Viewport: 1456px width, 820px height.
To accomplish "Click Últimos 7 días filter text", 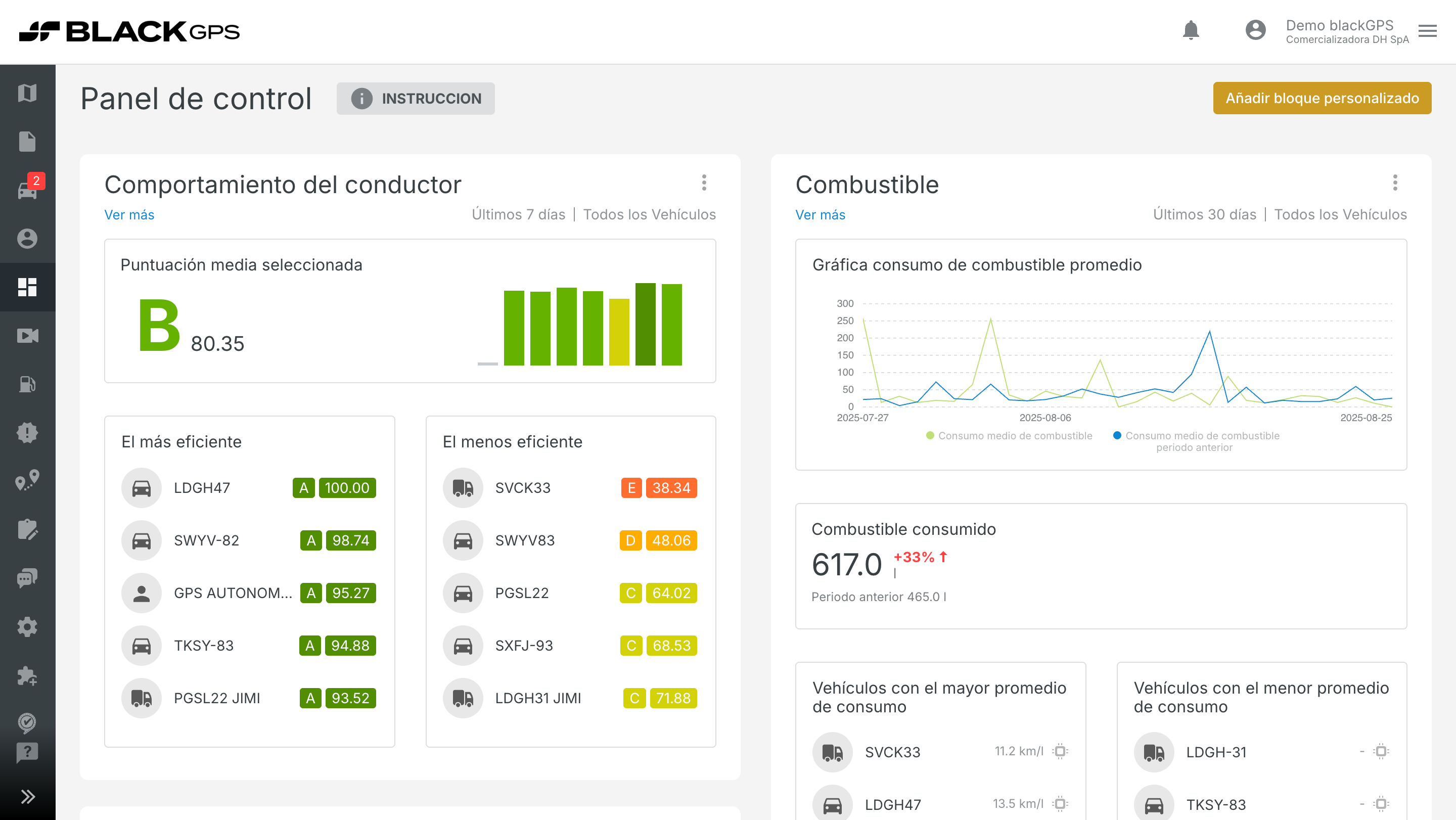I will click(x=518, y=215).
